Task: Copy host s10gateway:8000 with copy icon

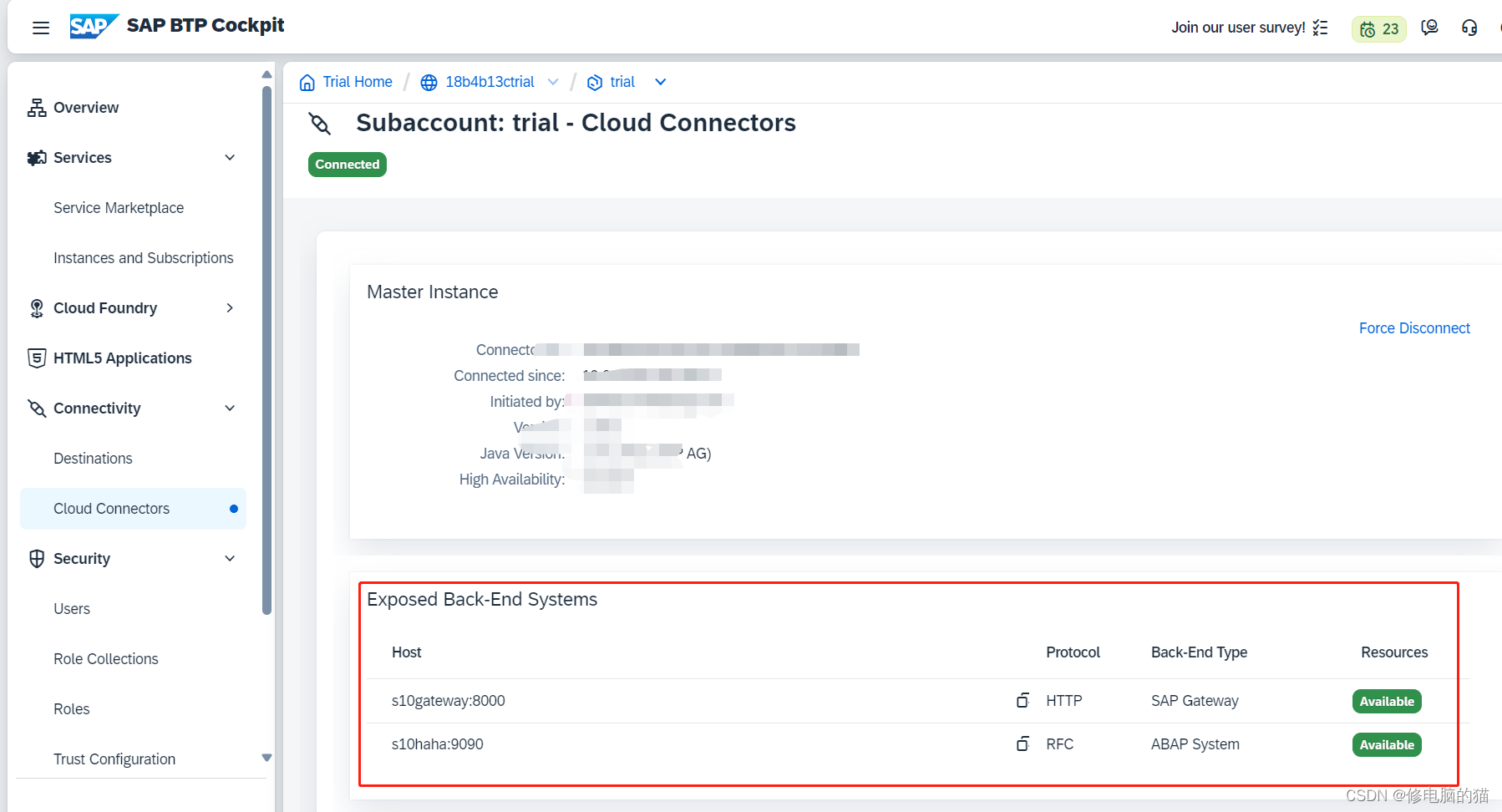Action: [x=1022, y=700]
